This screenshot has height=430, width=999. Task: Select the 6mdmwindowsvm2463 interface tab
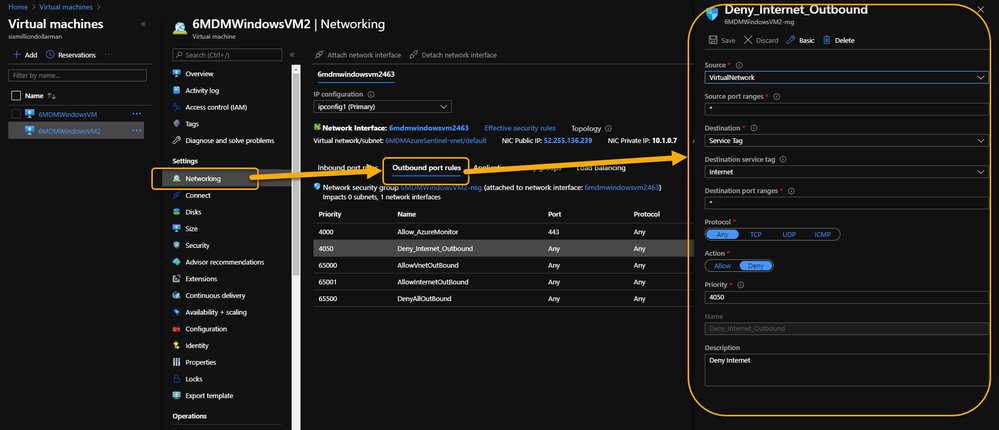coord(356,75)
